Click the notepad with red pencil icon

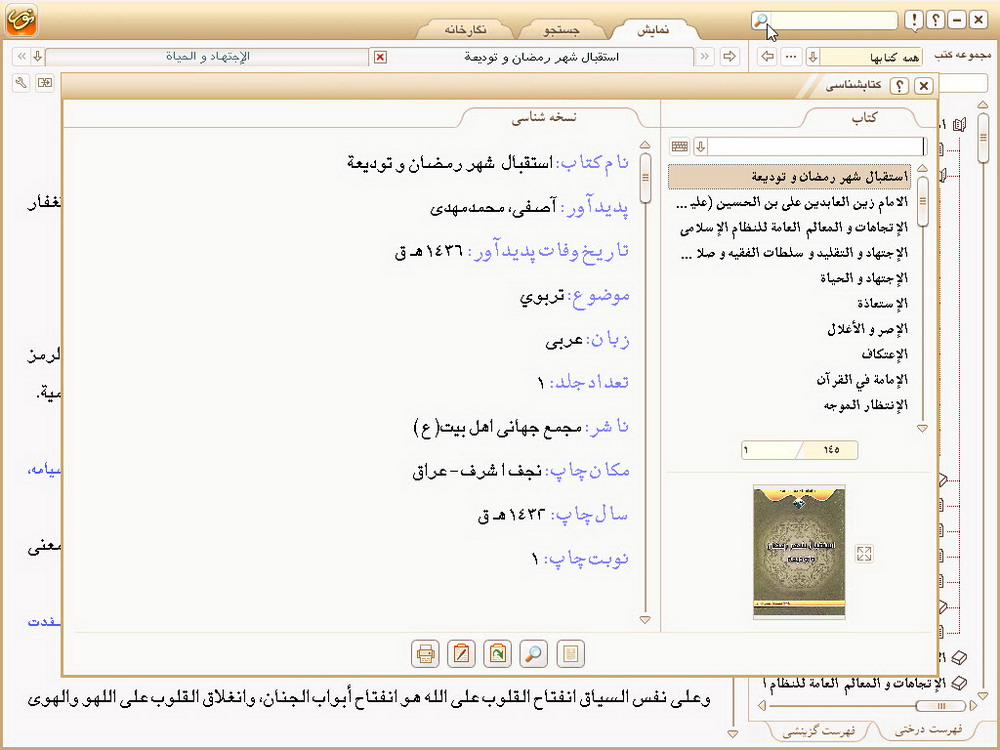[x=461, y=654]
